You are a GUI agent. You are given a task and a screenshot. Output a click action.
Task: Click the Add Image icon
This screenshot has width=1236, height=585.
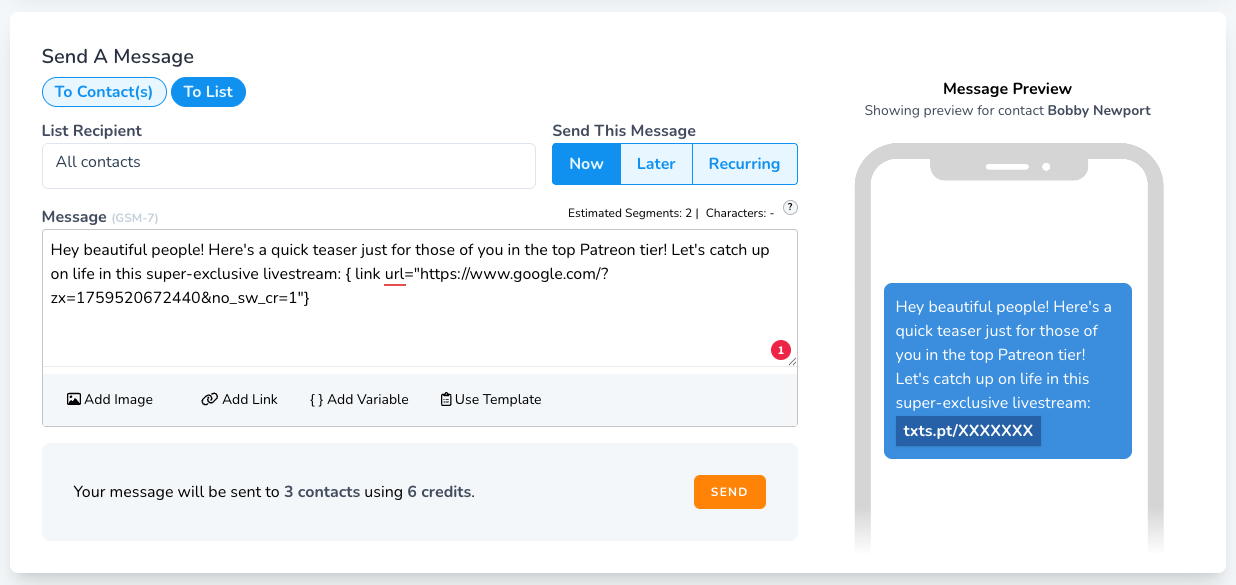point(74,398)
